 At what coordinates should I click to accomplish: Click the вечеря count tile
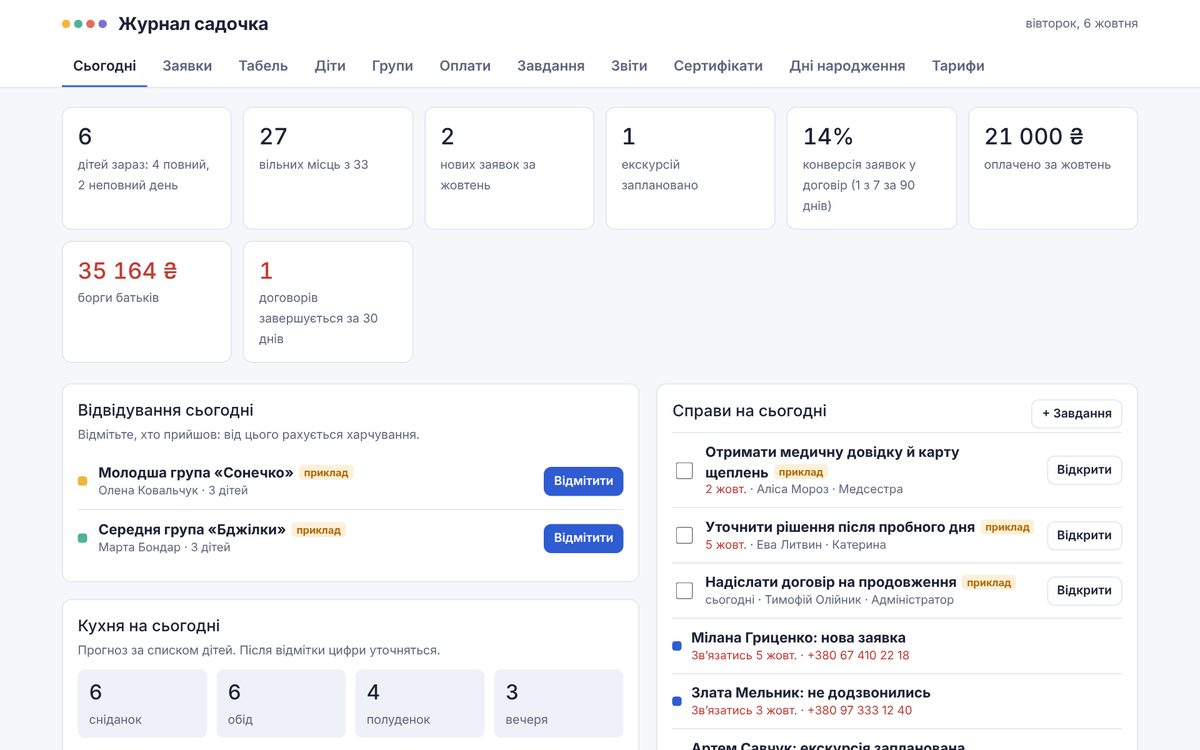click(x=558, y=704)
